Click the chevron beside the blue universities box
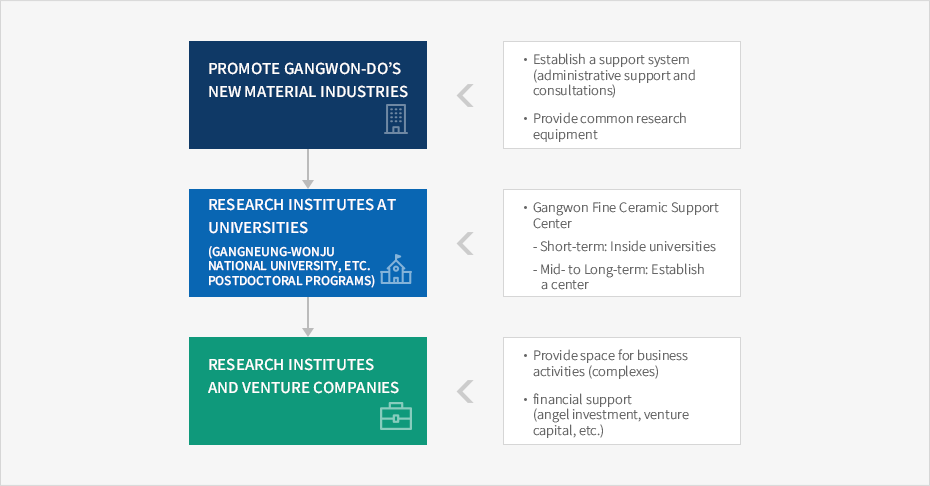 click(x=466, y=243)
